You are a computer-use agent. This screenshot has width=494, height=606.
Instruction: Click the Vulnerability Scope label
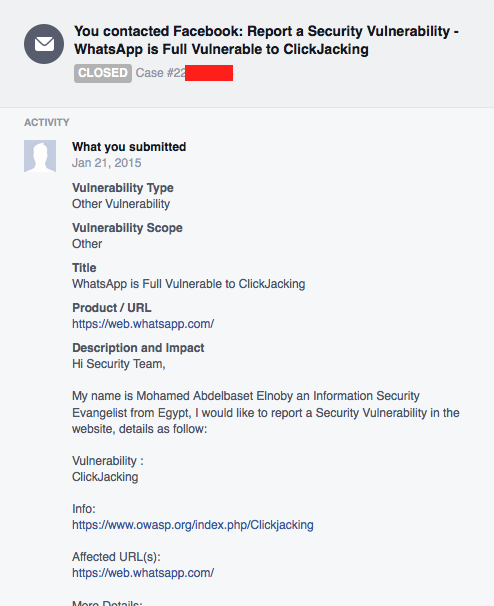click(x=127, y=228)
